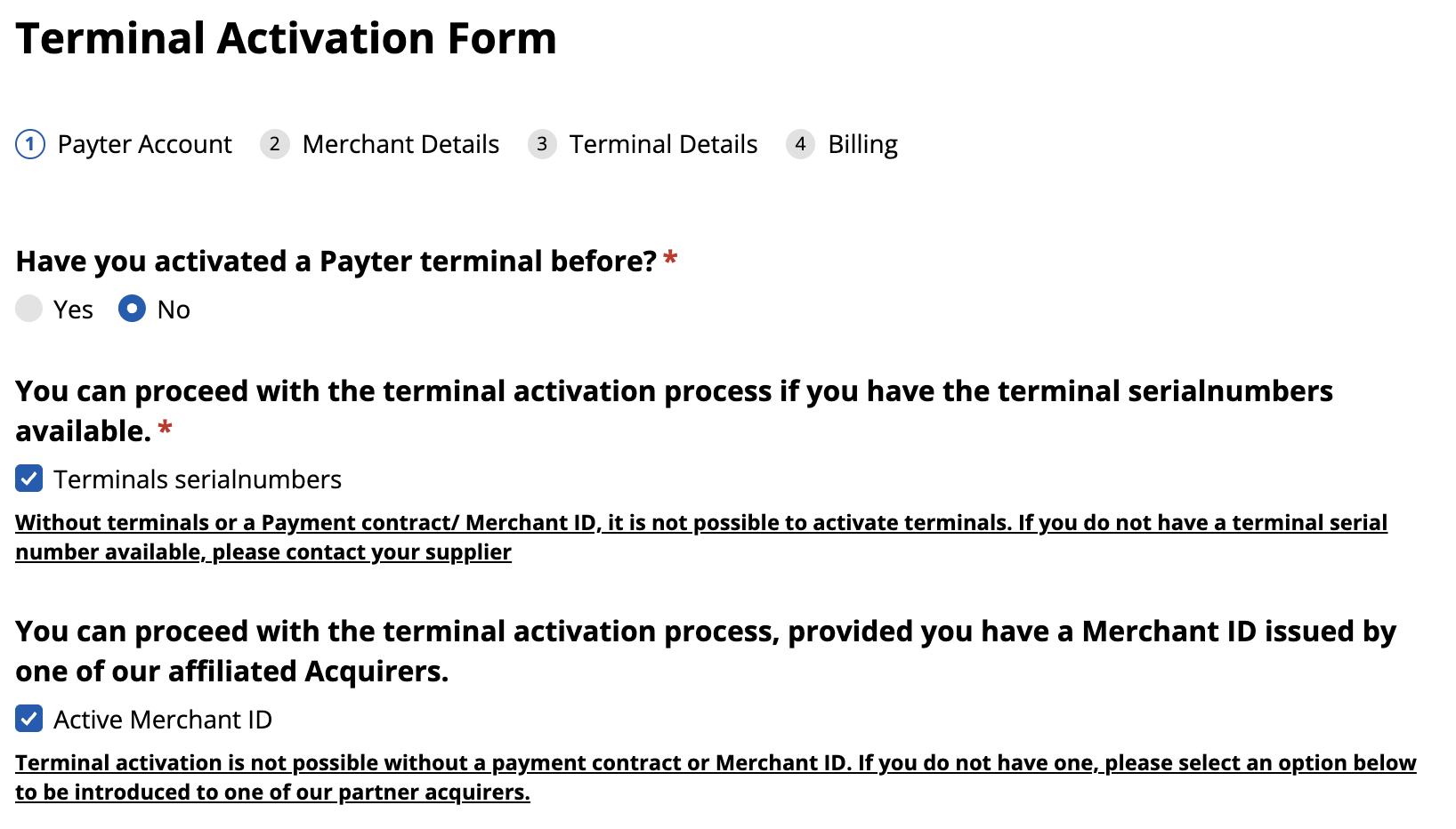Click the step 2 number badge
Viewport: 1456px width, 829px height.
coord(275,144)
